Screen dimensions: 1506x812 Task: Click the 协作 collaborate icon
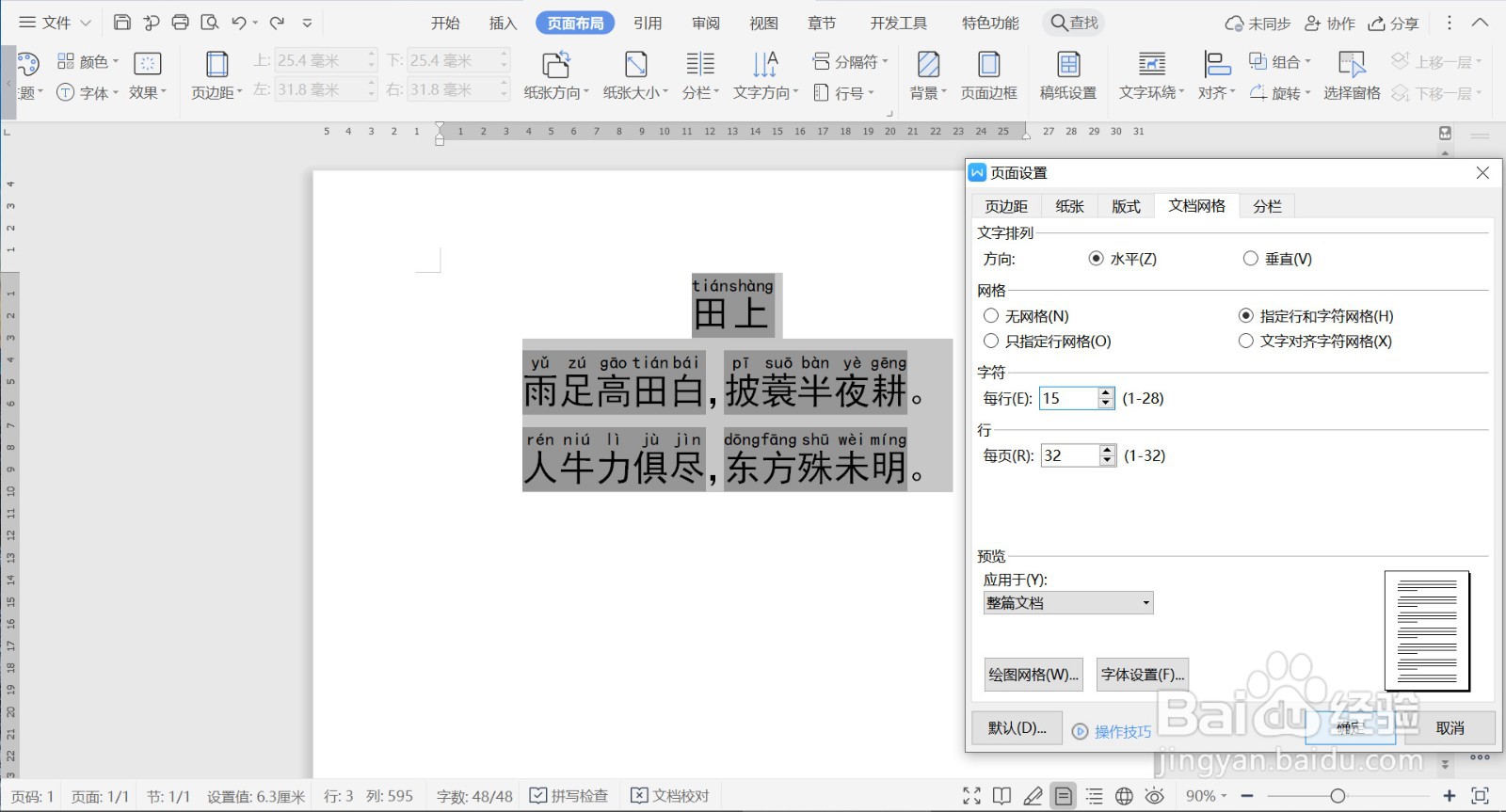pyautogui.click(x=1329, y=24)
